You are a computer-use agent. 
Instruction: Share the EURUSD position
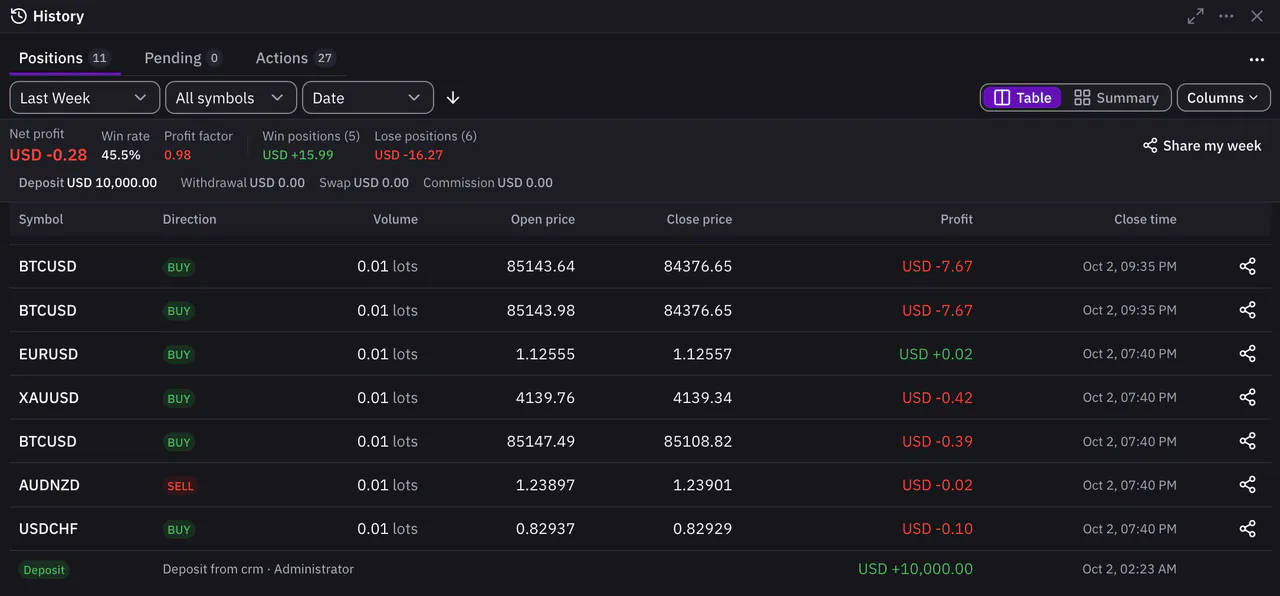click(1247, 354)
